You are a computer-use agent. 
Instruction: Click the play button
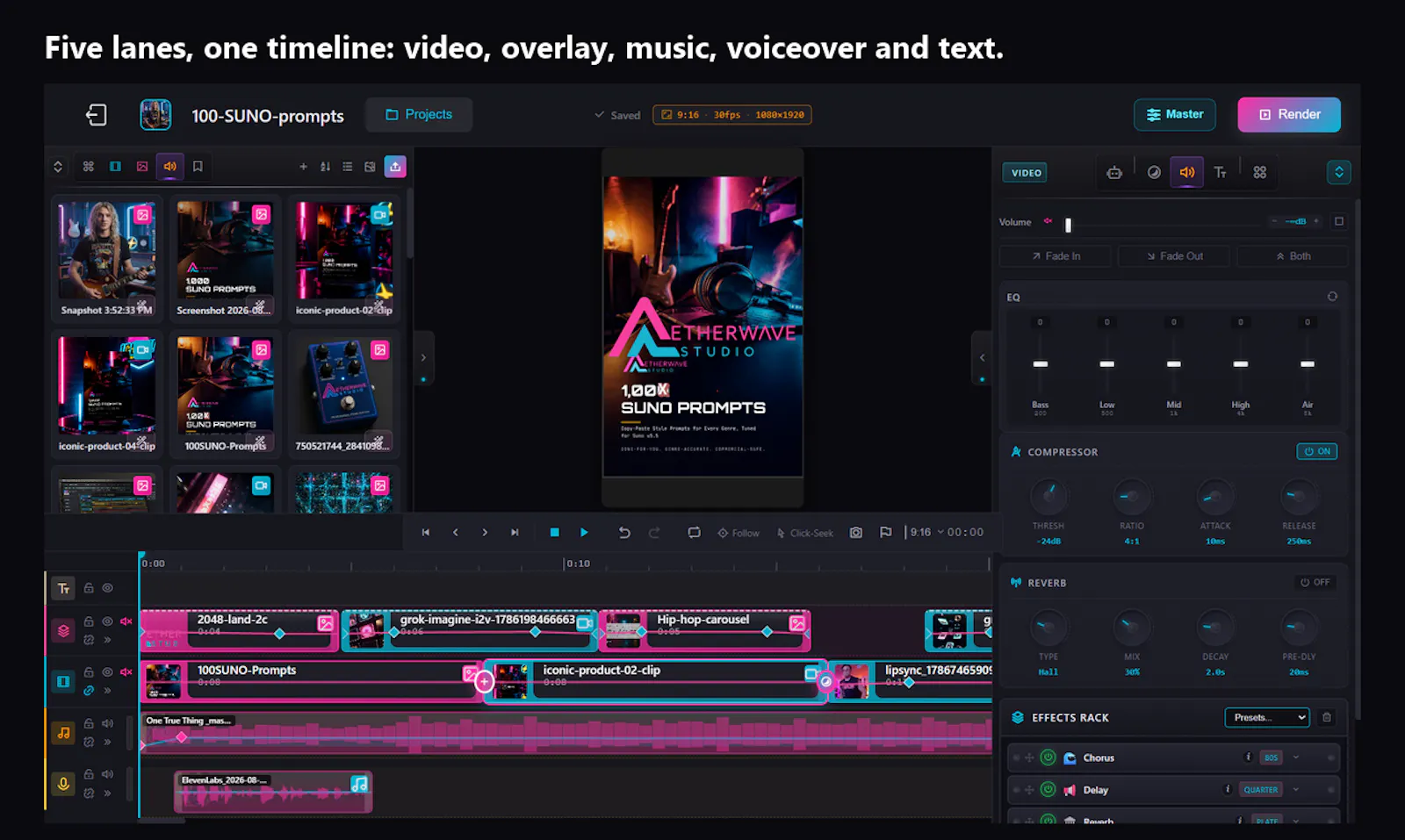(584, 533)
